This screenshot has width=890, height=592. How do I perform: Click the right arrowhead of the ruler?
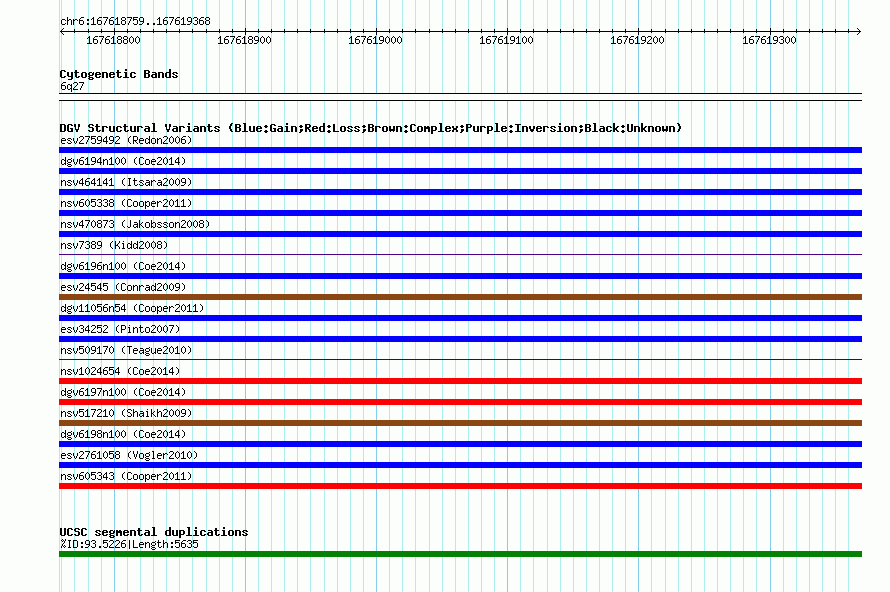859,31
